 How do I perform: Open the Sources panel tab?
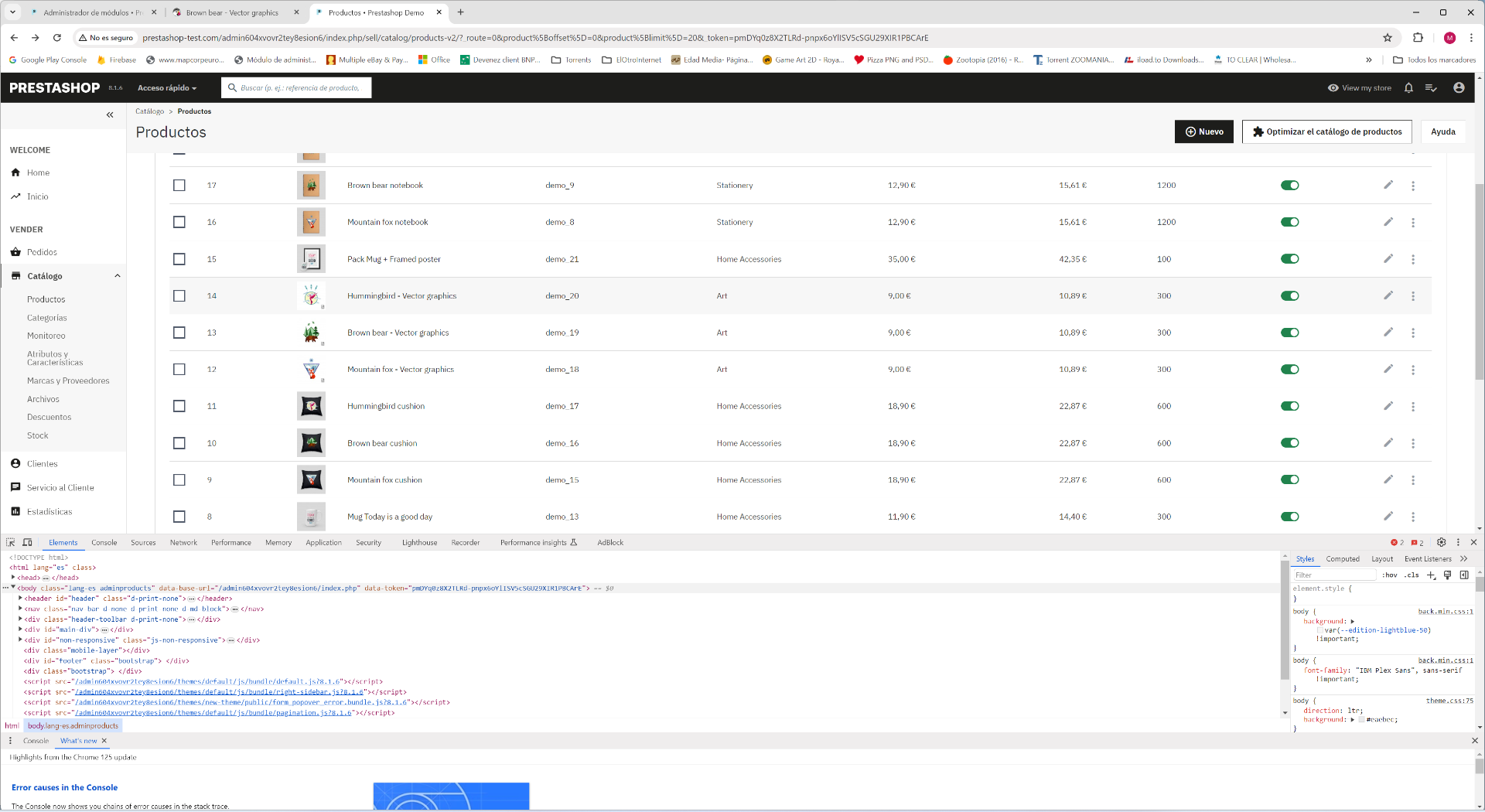pos(143,542)
